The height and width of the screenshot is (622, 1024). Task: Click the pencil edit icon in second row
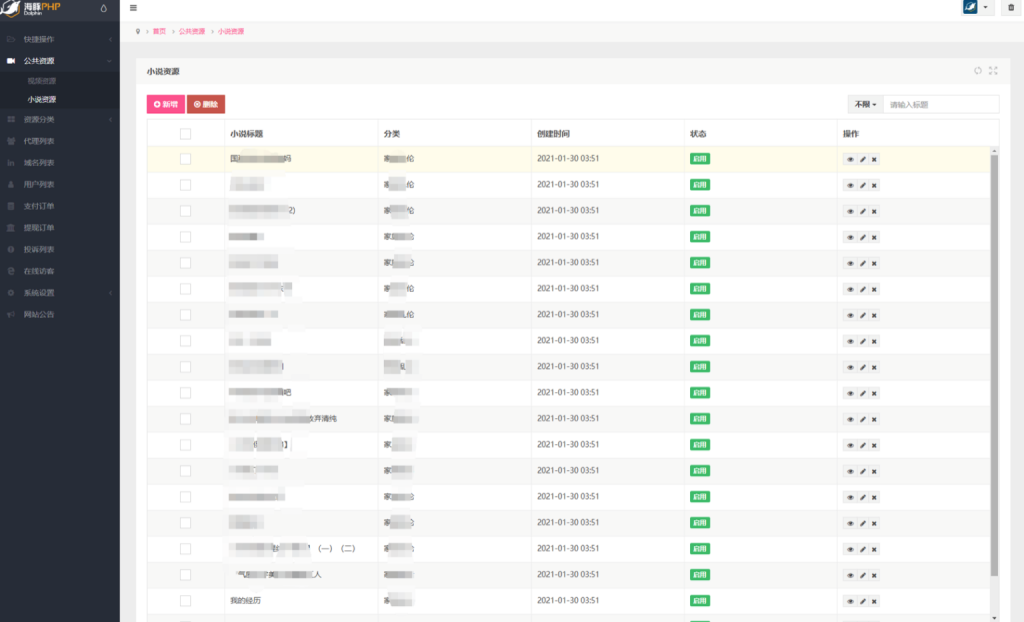pyautogui.click(x=862, y=185)
